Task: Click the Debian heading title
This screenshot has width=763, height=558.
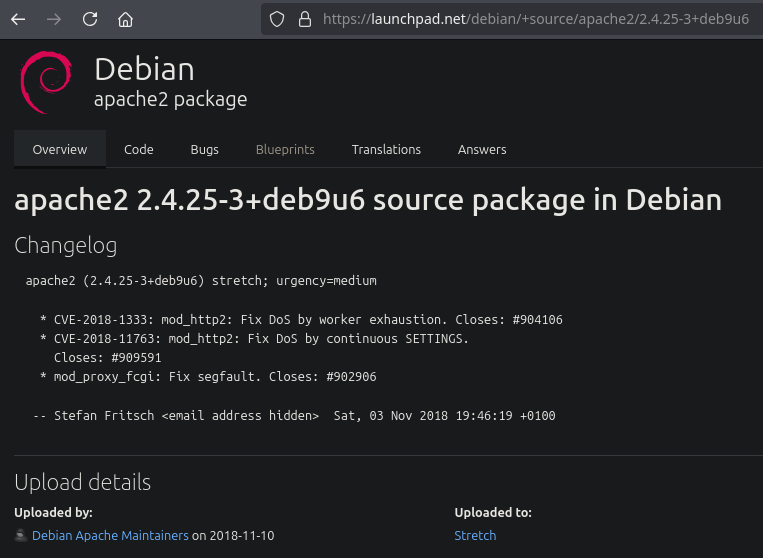Action: click(144, 69)
